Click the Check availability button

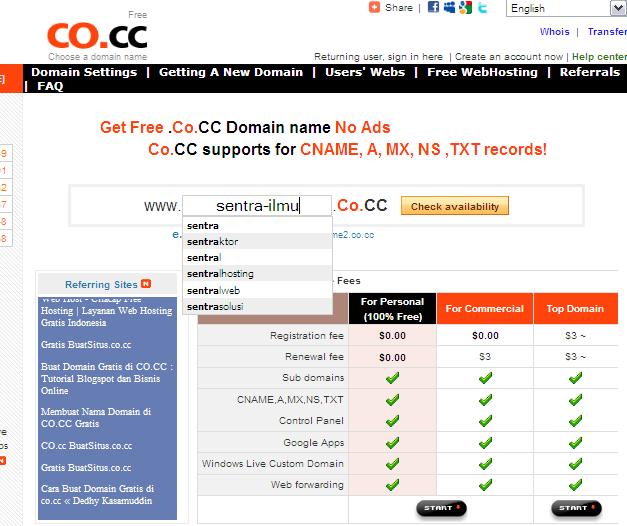455,206
